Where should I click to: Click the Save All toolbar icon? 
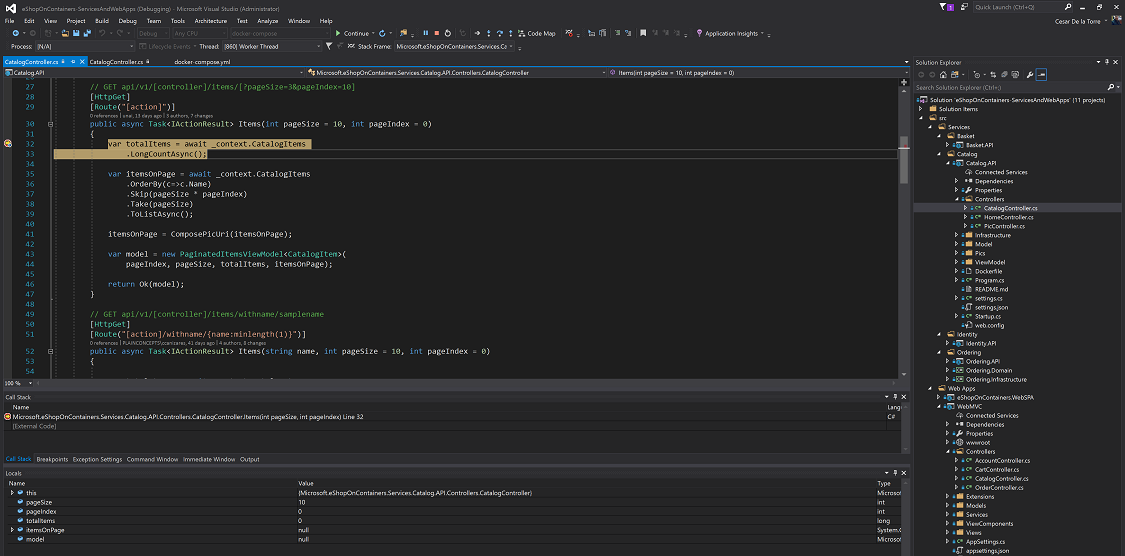pos(88,33)
